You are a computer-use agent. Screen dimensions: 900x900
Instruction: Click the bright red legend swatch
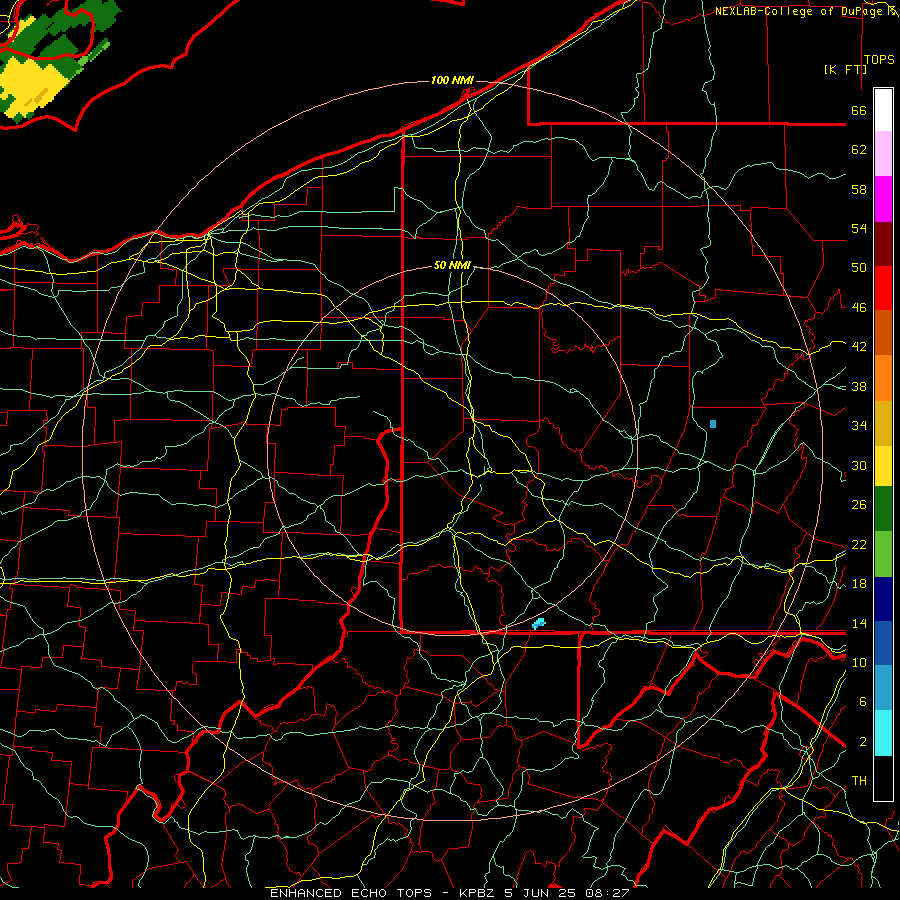click(x=883, y=288)
